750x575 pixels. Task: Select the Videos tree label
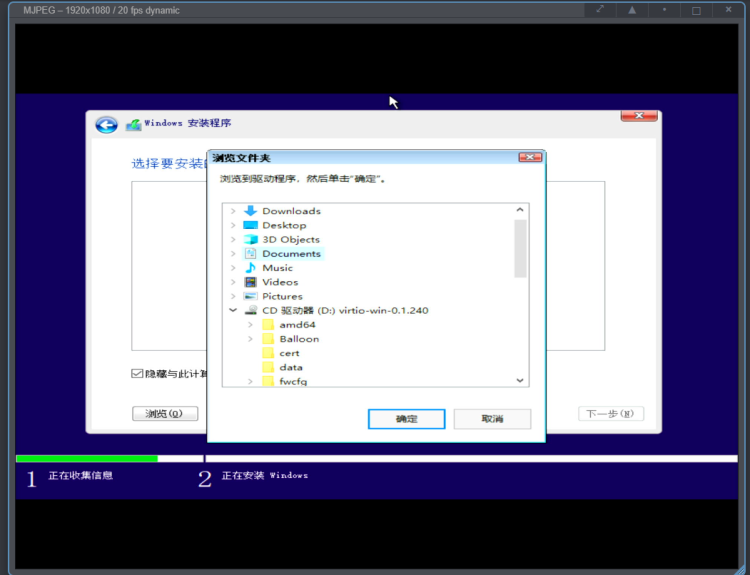pyautogui.click(x=280, y=282)
